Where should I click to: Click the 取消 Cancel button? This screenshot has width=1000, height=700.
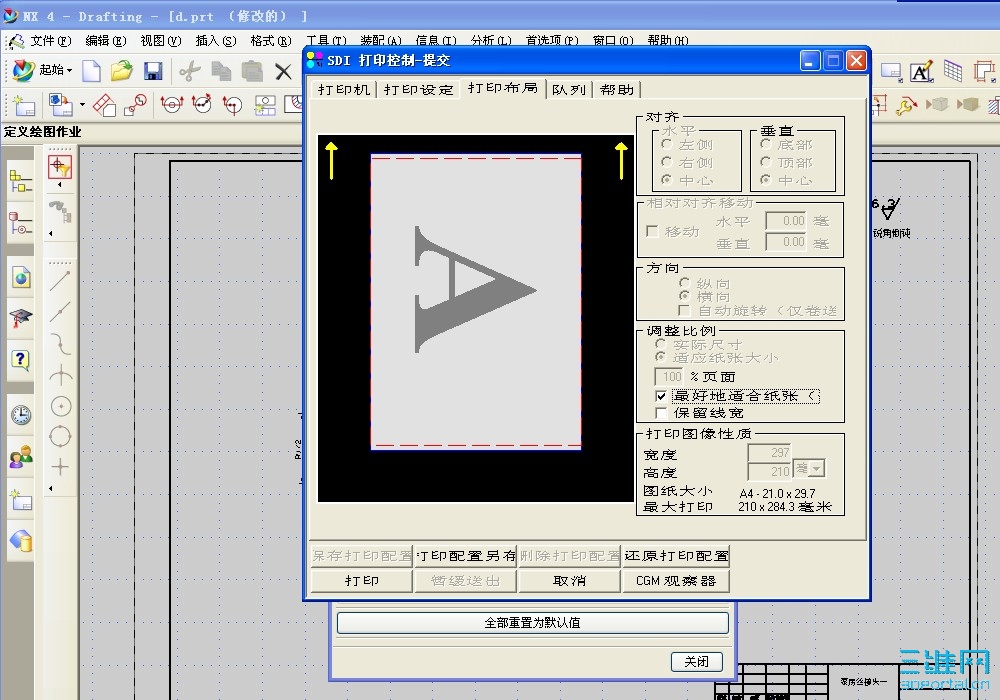(570, 581)
